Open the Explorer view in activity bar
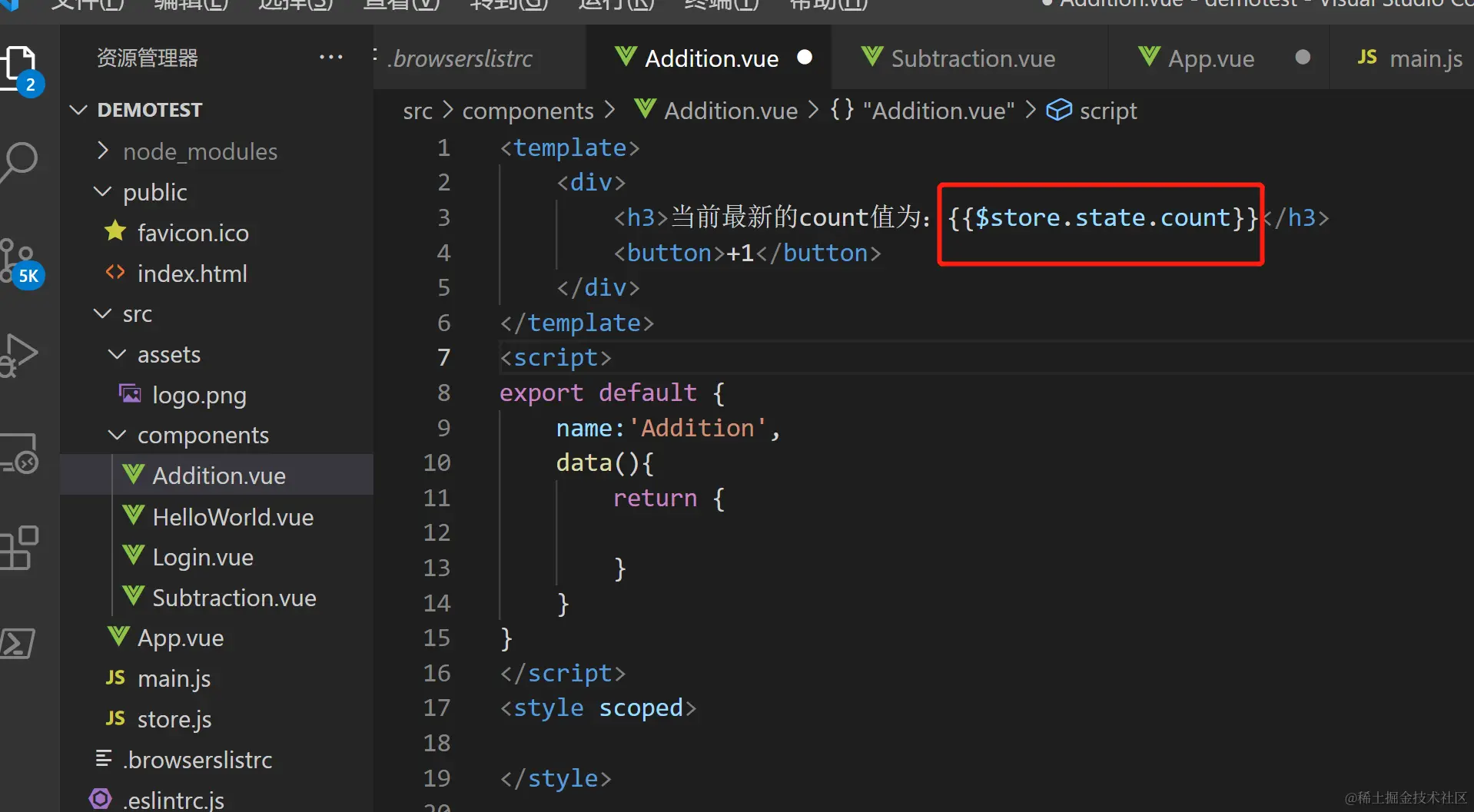 pyautogui.click(x=20, y=68)
